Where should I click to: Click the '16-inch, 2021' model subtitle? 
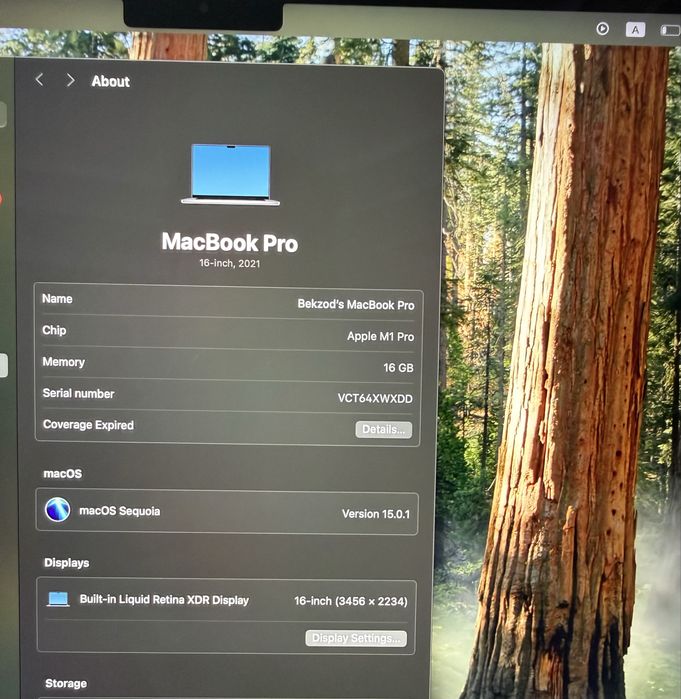(x=230, y=263)
